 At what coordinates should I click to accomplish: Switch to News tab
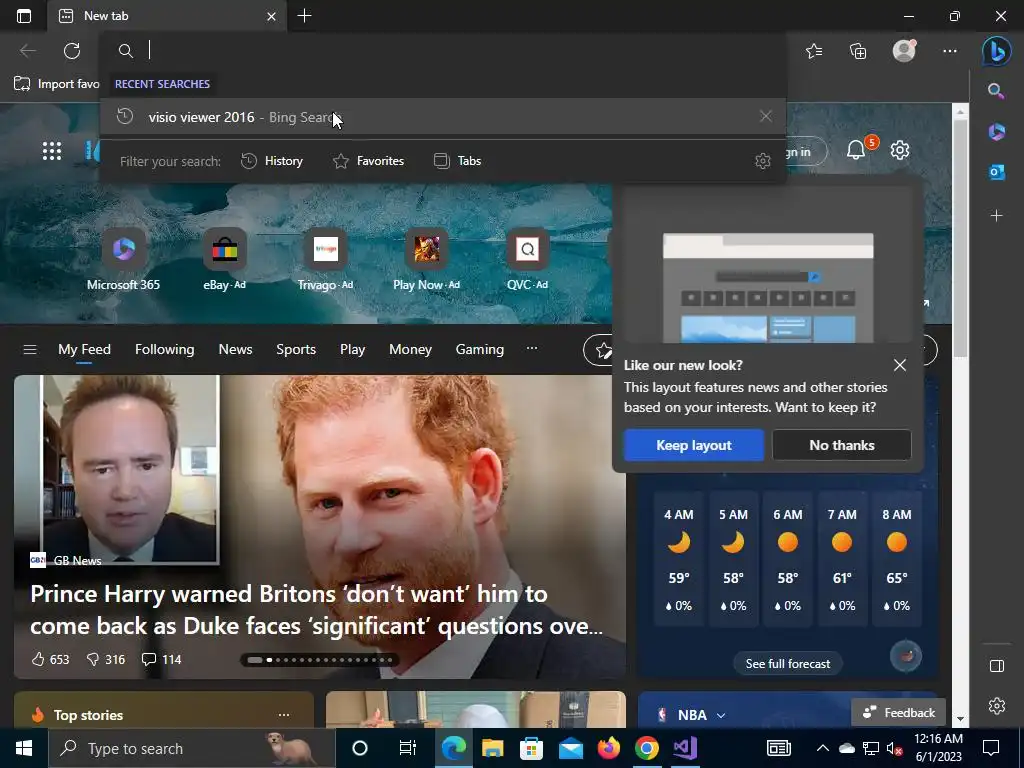click(235, 349)
